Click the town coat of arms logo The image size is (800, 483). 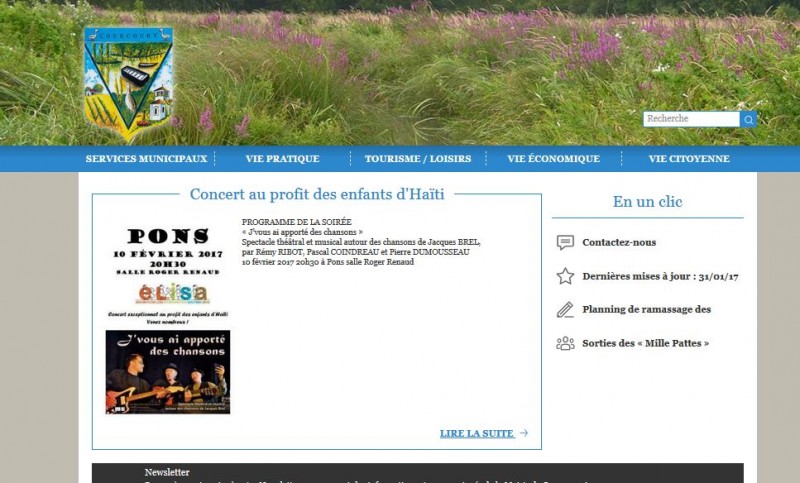tap(128, 82)
